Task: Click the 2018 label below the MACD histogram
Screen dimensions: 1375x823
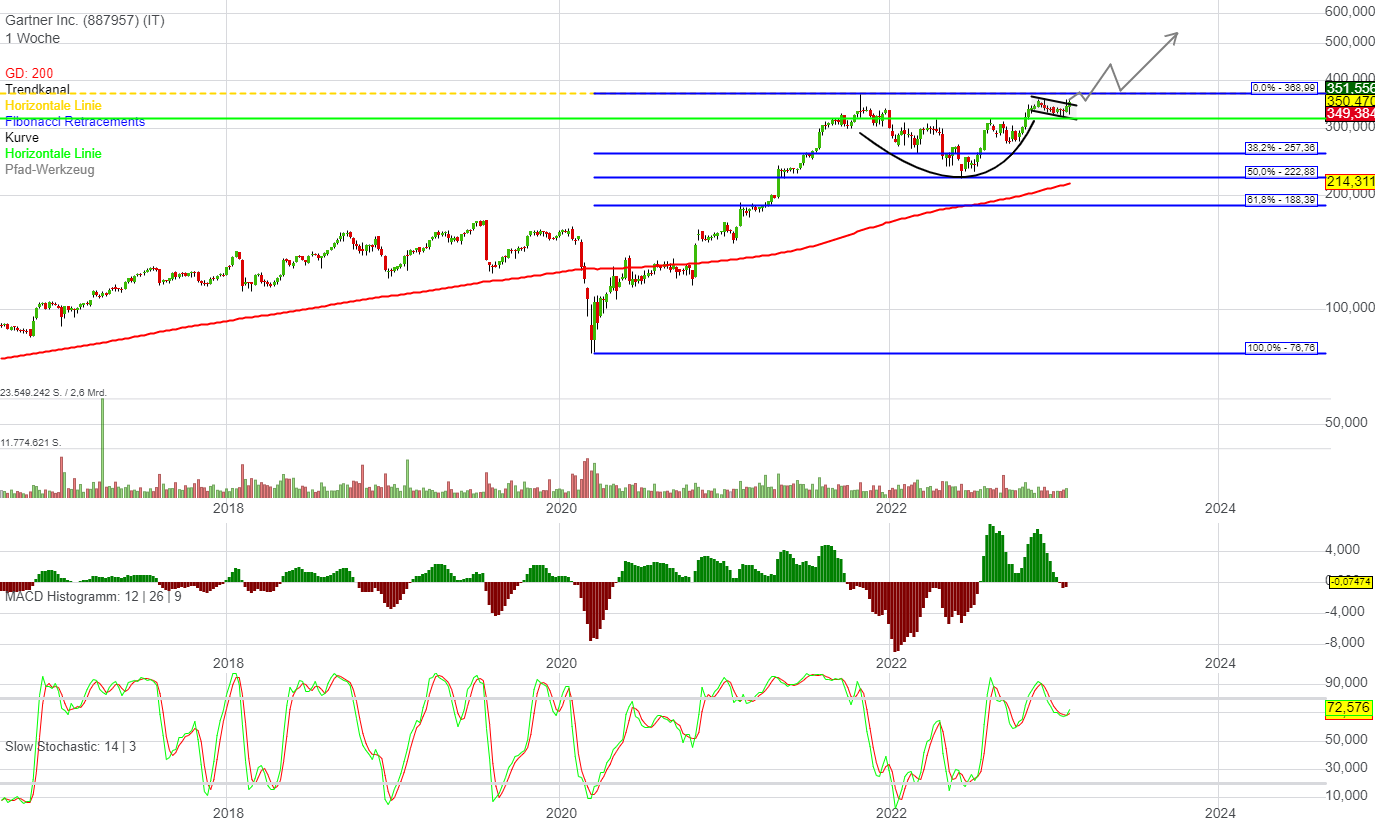Action: [229, 663]
